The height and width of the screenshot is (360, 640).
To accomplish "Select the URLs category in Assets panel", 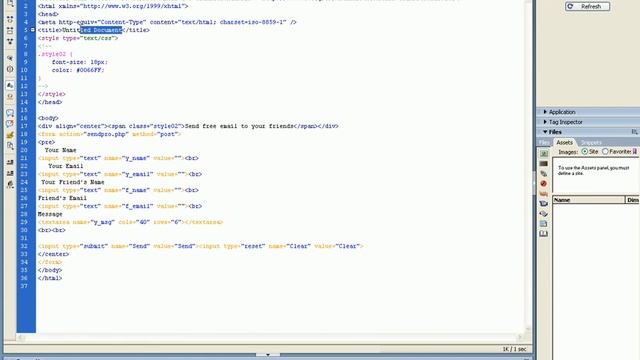I will click(x=544, y=173).
